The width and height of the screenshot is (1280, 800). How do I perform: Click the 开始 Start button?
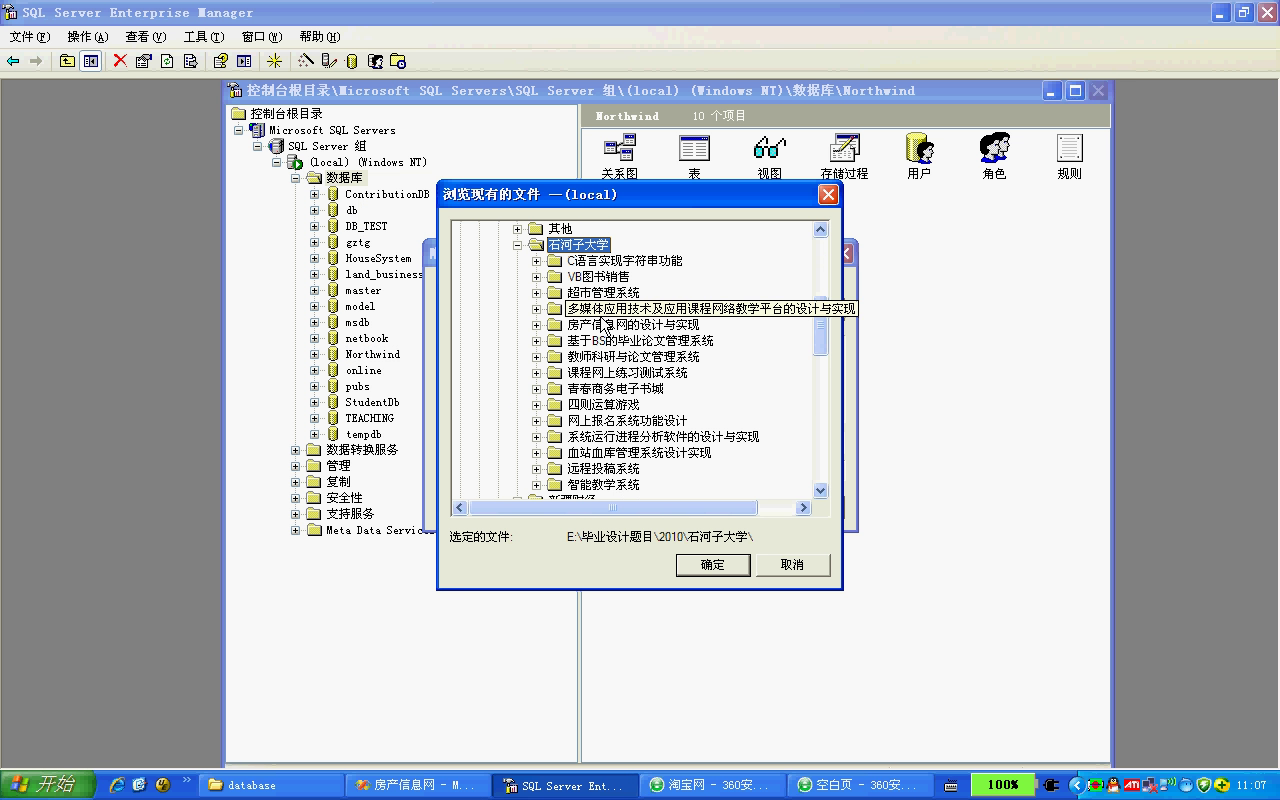click(48, 785)
